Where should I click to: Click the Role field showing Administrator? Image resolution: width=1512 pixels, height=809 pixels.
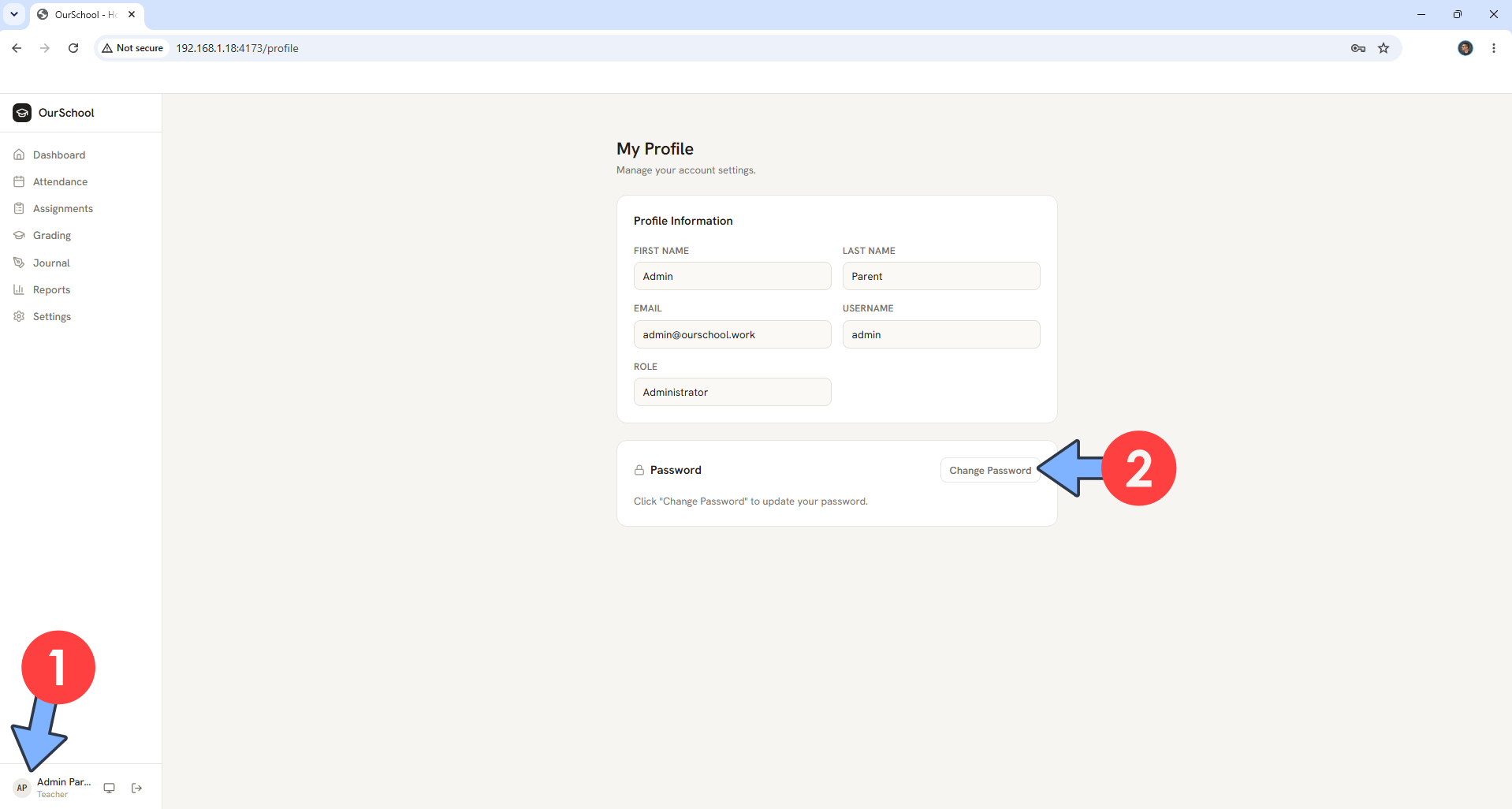732,392
